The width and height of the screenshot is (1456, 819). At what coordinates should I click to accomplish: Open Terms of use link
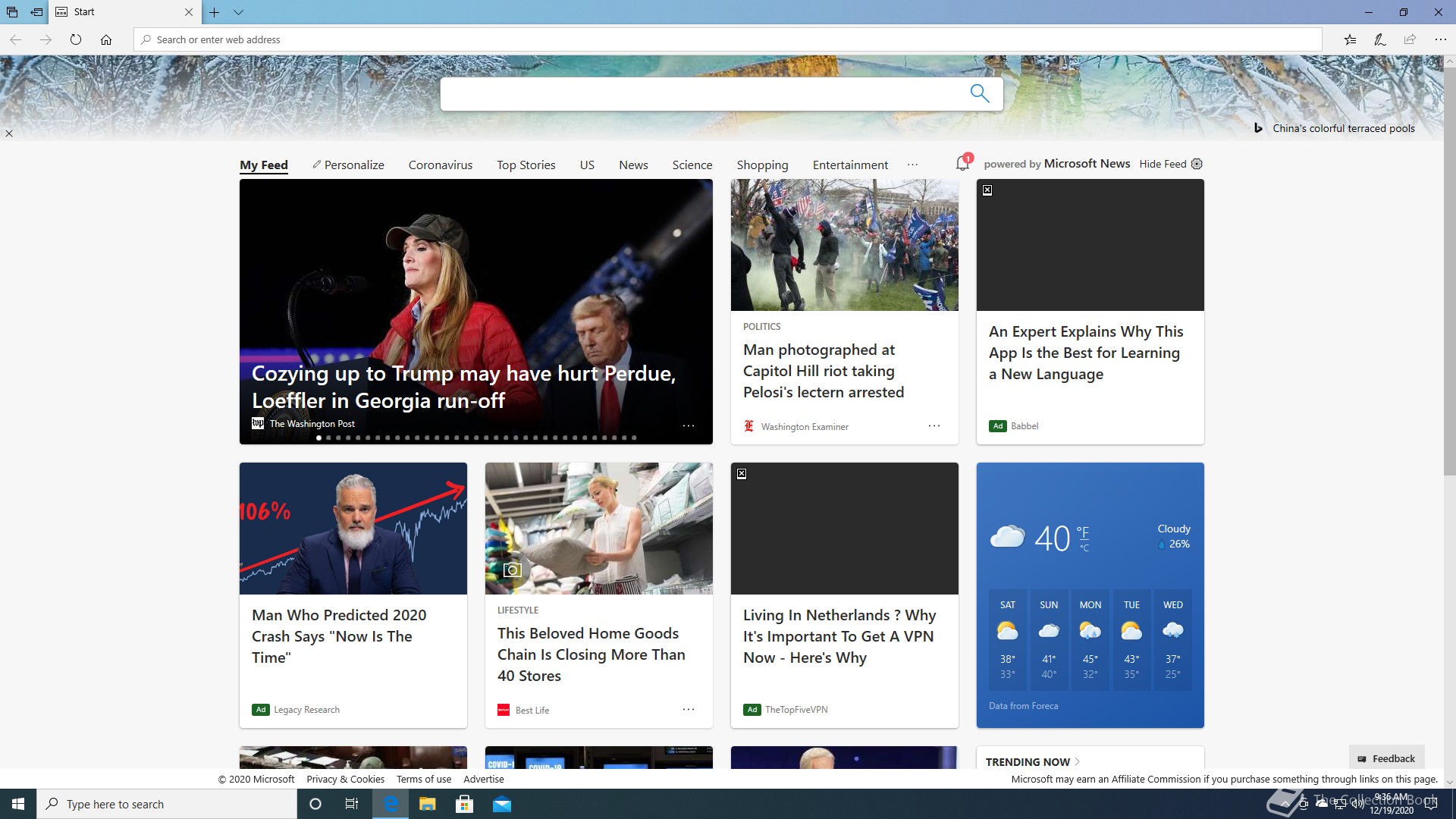tap(424, 779)
